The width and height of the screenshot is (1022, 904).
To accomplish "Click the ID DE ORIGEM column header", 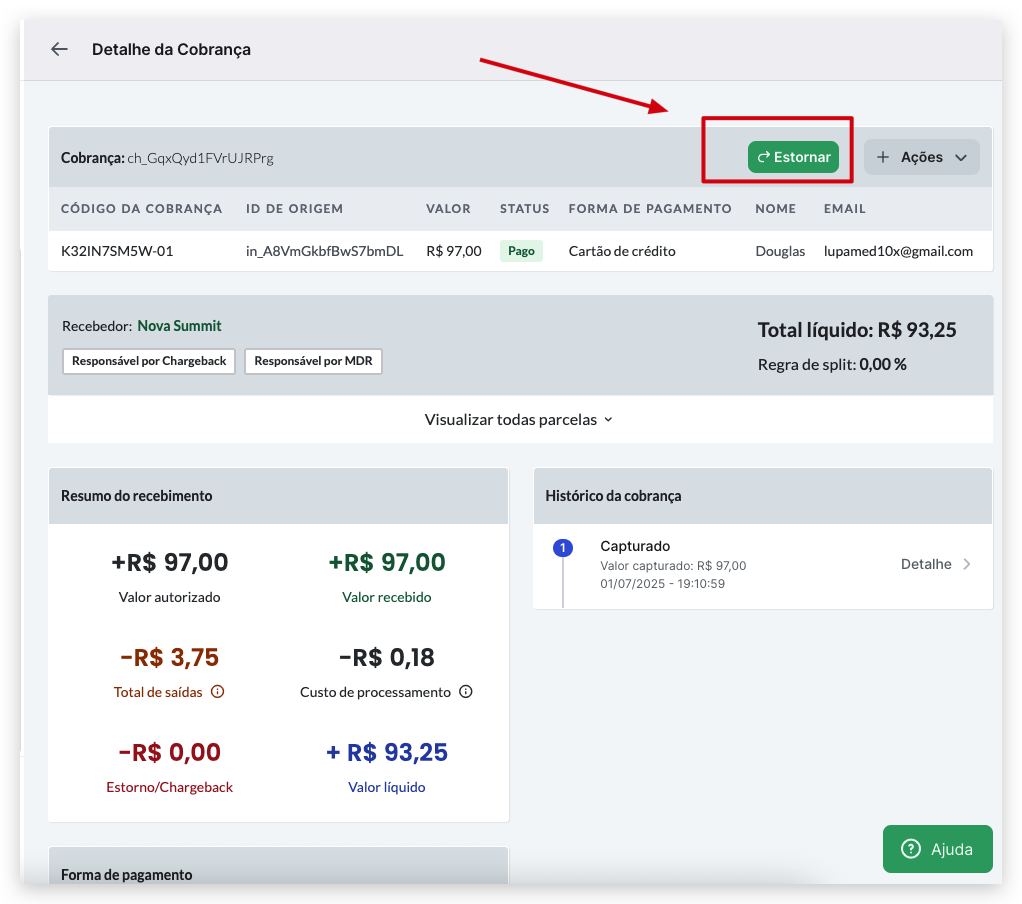I will click(x=294, y=209).
